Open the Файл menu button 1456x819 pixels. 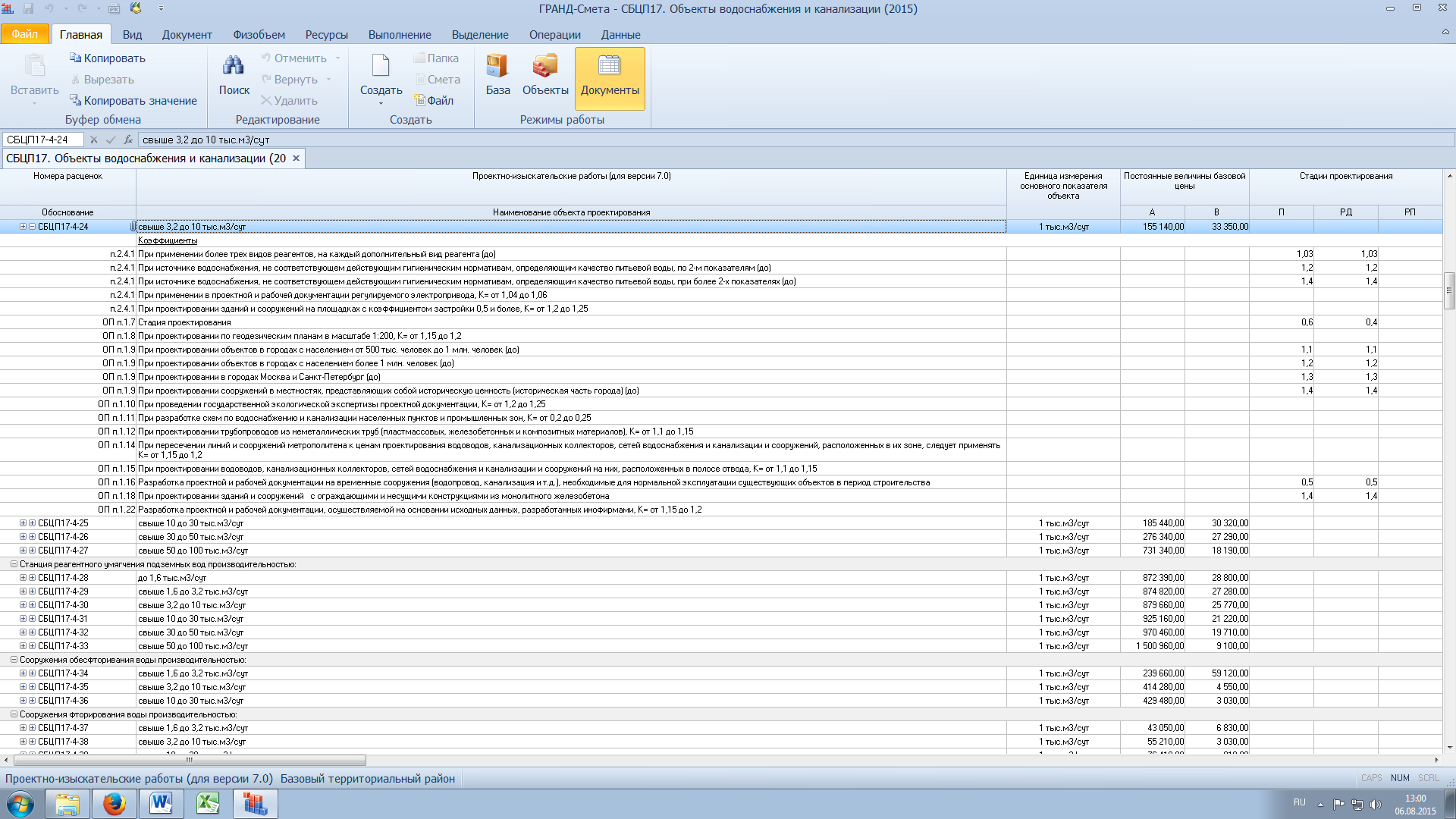tap(24, 34)
